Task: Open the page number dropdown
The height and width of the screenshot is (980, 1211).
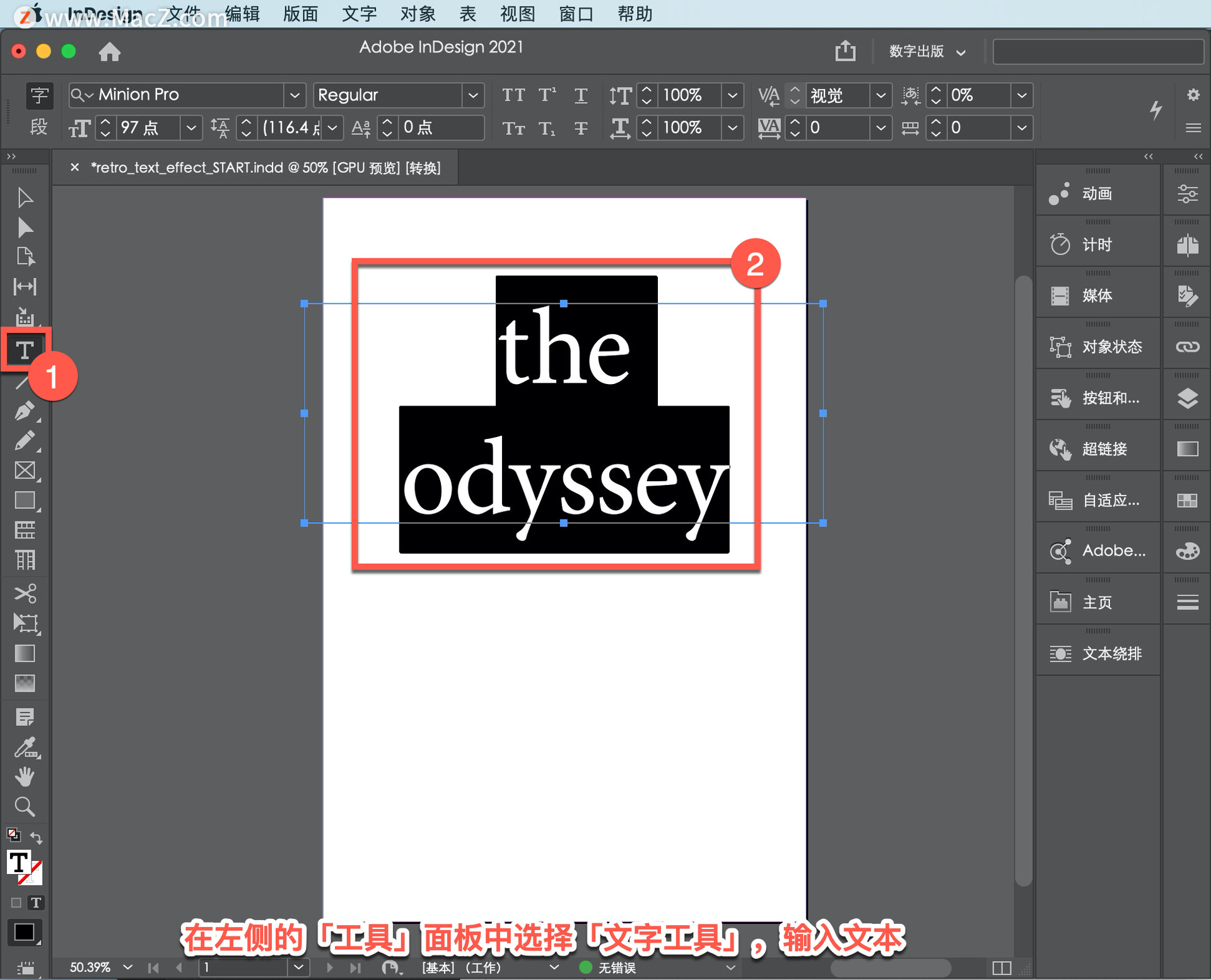Action: coord(299,967)
